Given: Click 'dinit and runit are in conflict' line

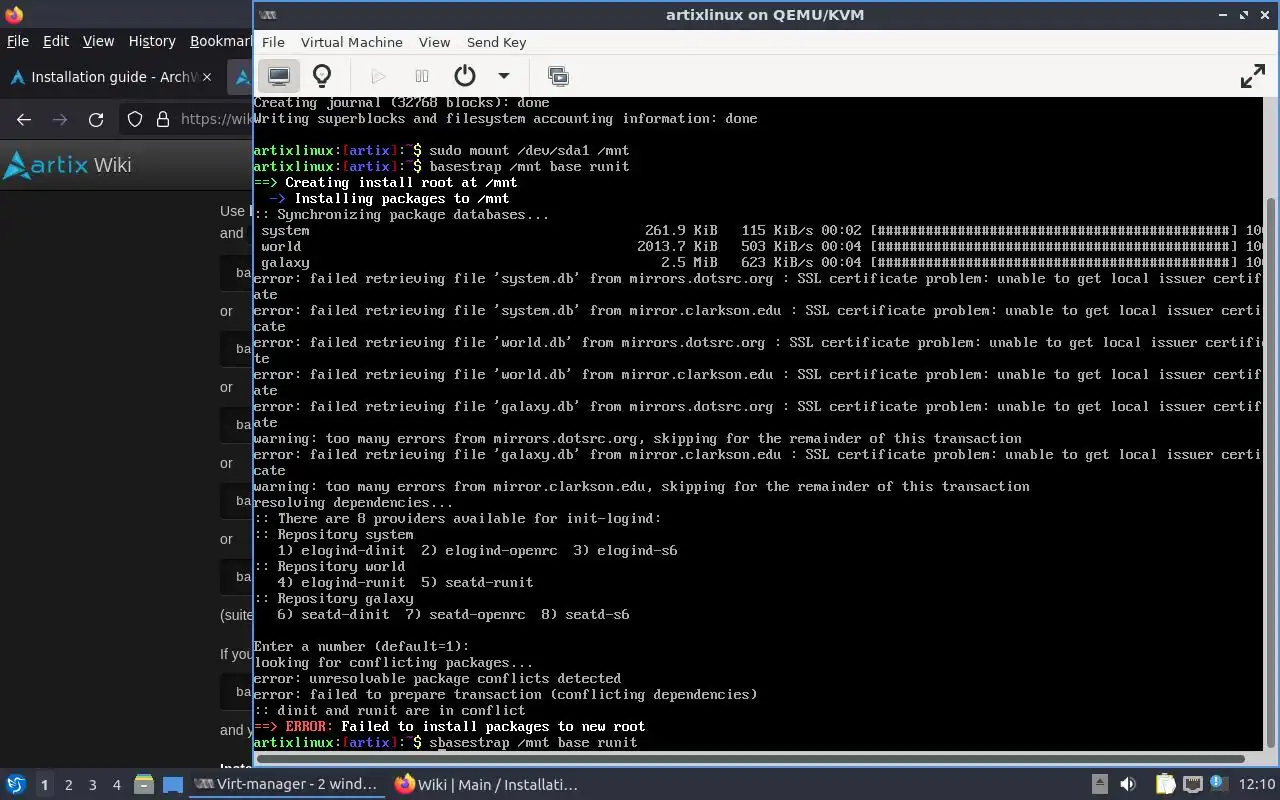Looking at the screenshot, I should 389,710.
